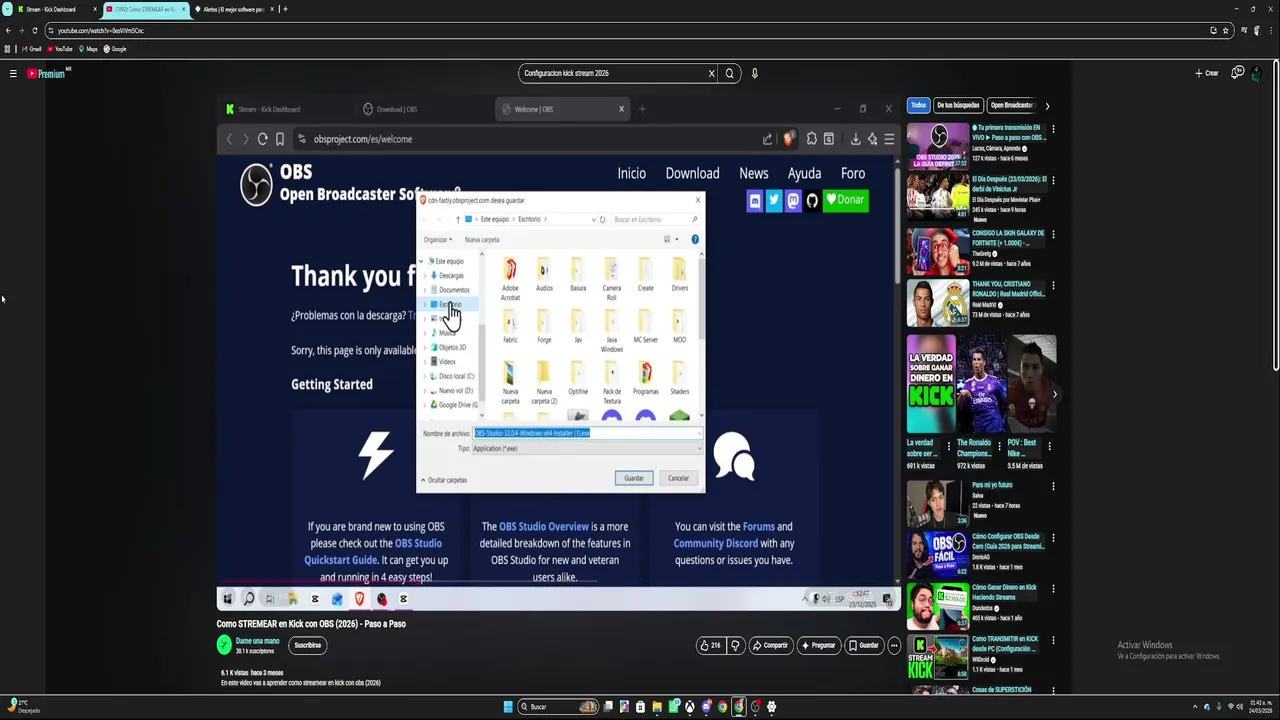Click the Nombre de archivo field
The image size is (1280, 720).
click(x=587, y=433)
